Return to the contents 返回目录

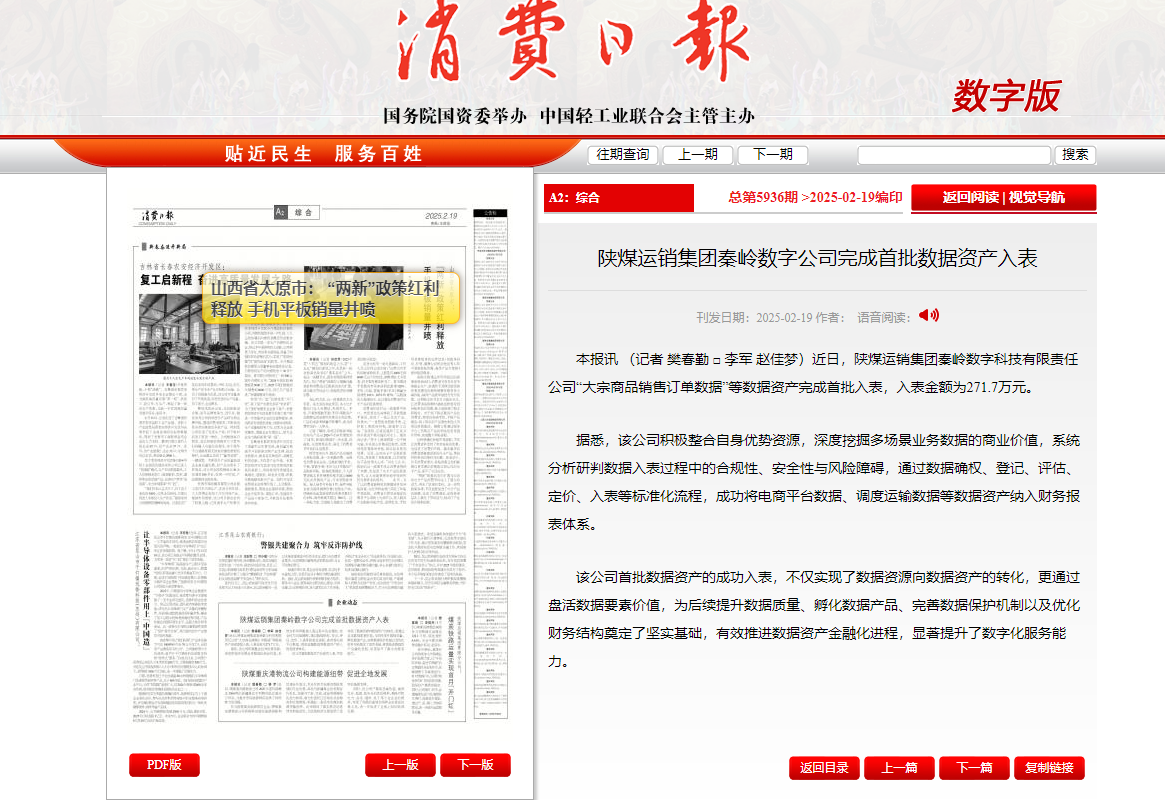click(x=824, y=768)
